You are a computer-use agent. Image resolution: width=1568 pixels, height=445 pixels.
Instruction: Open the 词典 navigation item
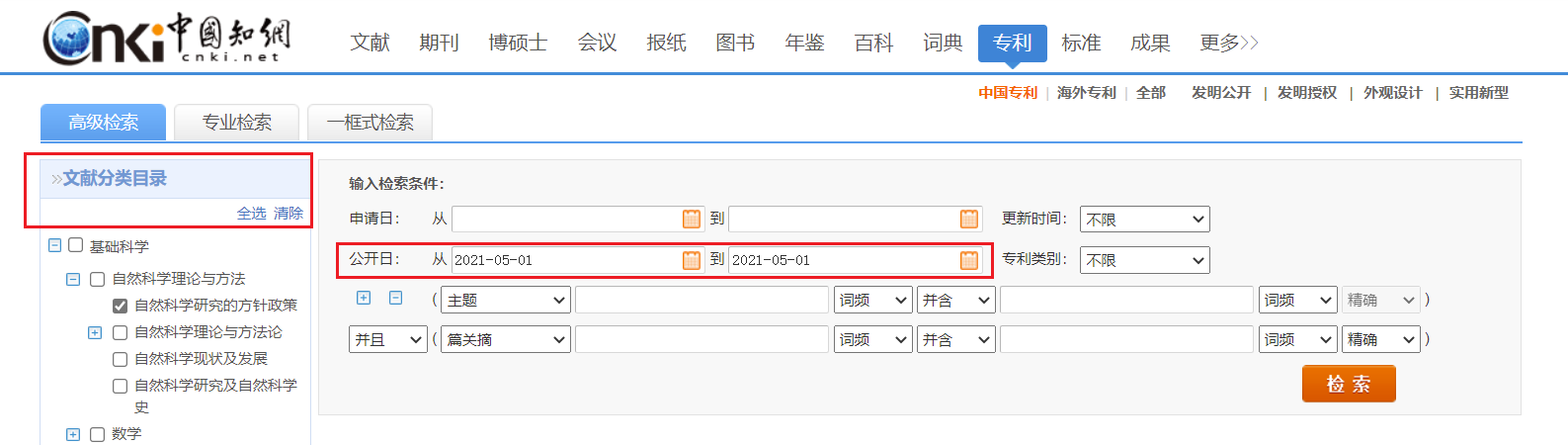(944, 43)
